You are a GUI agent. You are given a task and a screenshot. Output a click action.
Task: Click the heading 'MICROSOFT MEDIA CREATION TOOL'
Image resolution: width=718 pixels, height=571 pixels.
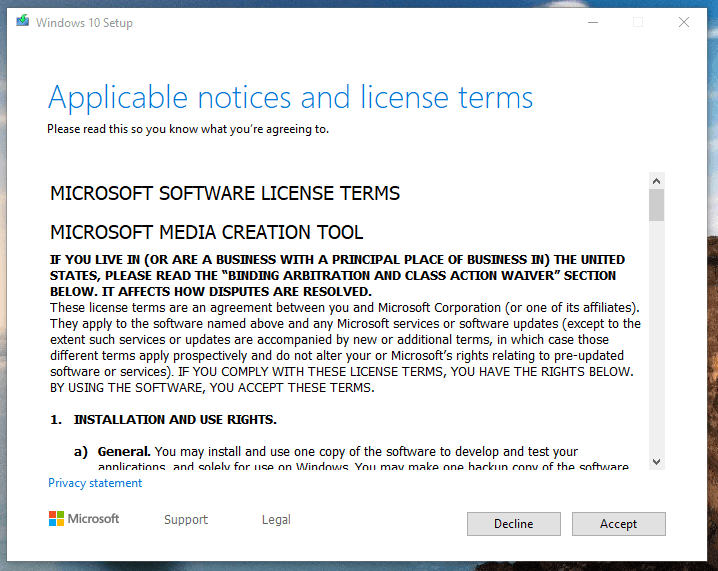coord(207,232)
